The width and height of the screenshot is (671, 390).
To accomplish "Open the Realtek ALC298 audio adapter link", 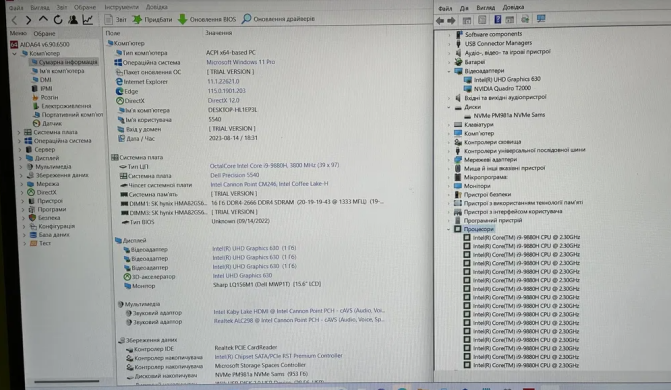I will (x=299, y=320).
